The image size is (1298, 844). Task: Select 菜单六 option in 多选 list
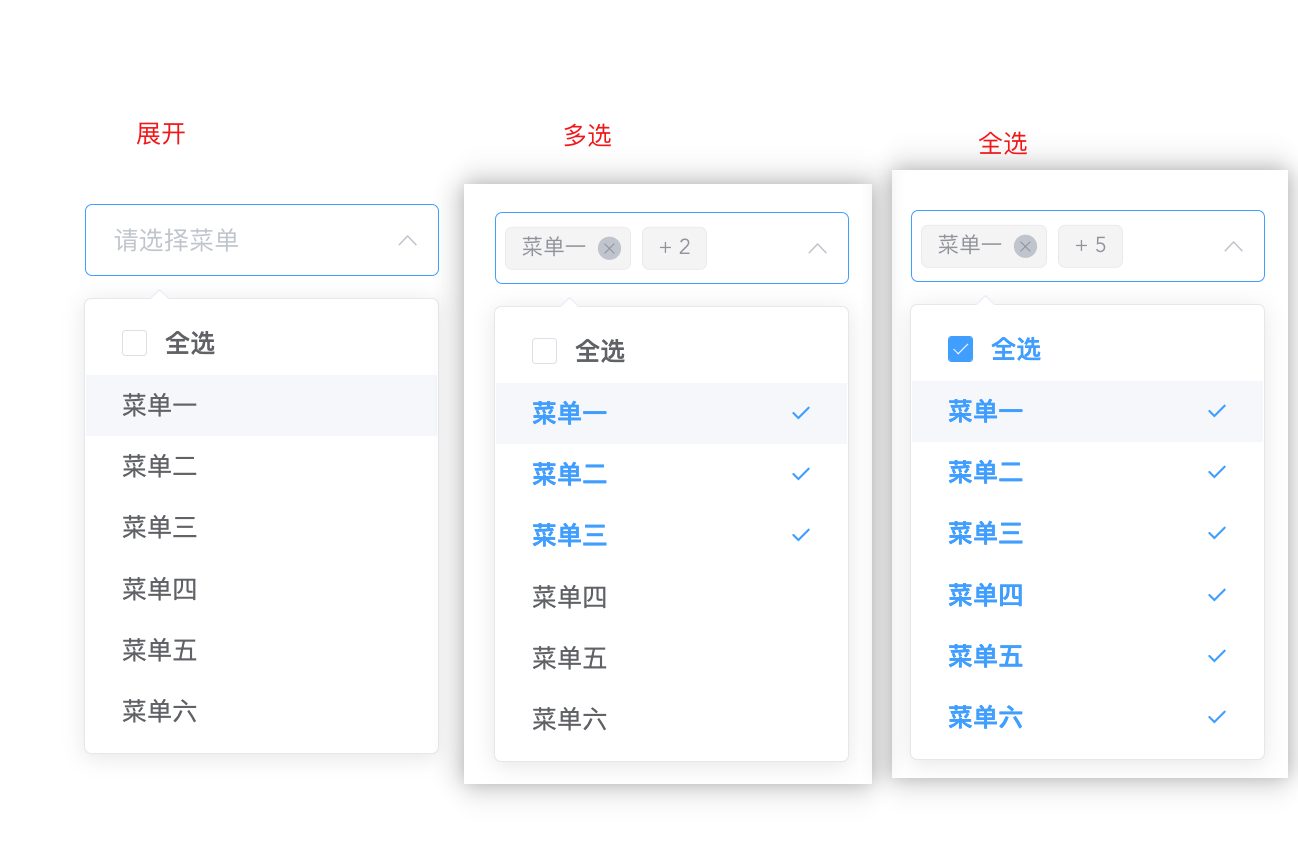click(672, 719)
